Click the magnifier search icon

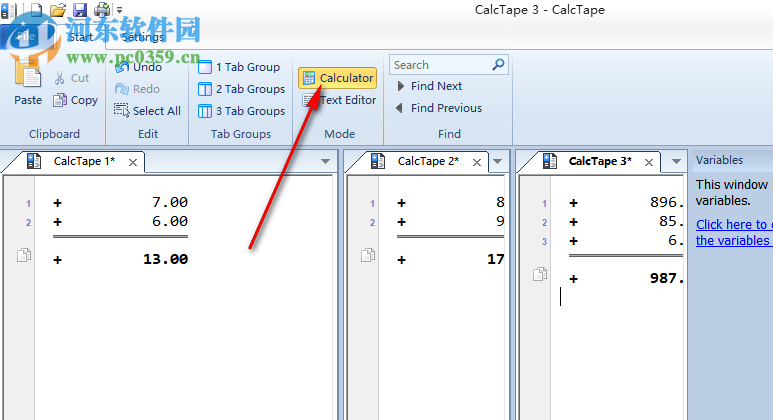click(x=498, y=65)
